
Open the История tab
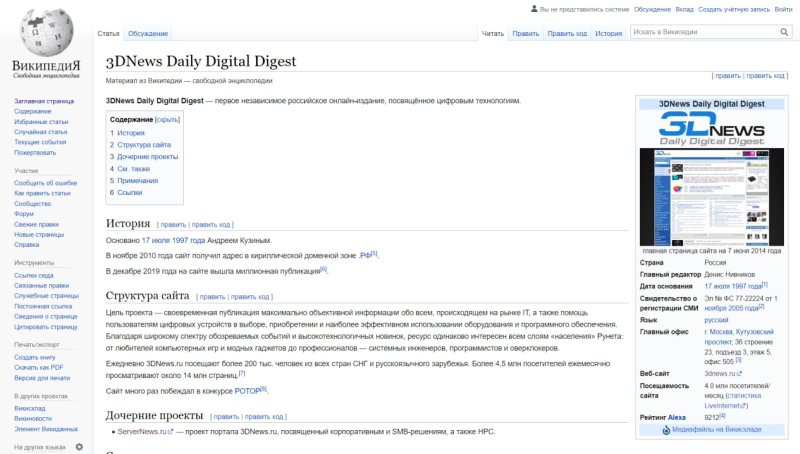click(x=608, y=34)
